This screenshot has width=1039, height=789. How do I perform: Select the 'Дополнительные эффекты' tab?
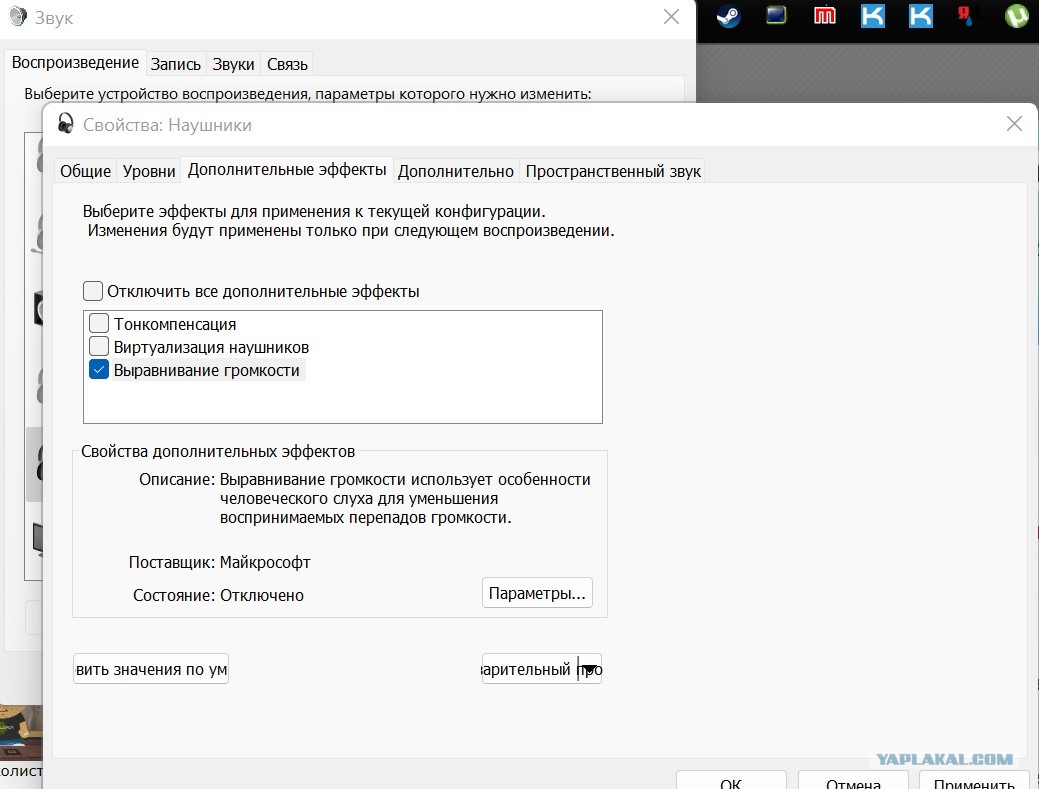pos(287,170)
